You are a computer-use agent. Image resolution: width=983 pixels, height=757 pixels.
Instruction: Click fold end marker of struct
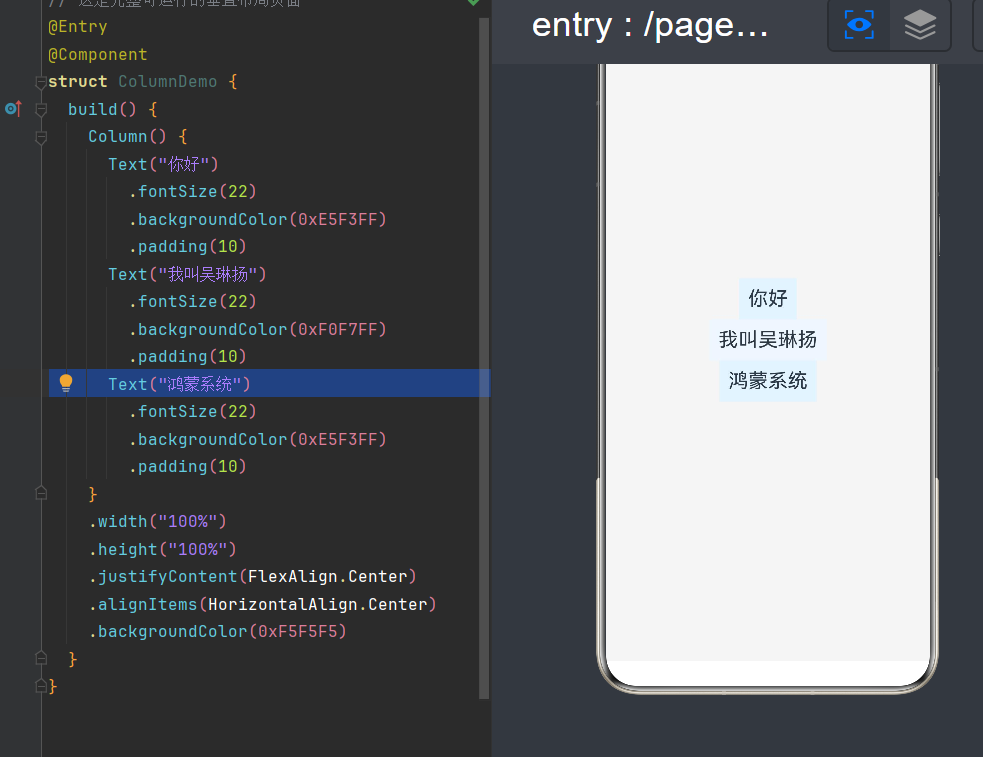41,686
